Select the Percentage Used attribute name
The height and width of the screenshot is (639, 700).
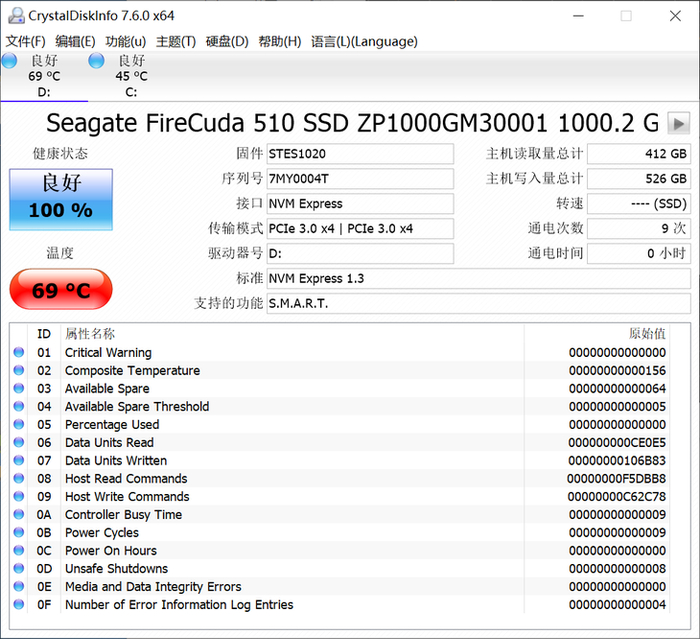point(112,425)
